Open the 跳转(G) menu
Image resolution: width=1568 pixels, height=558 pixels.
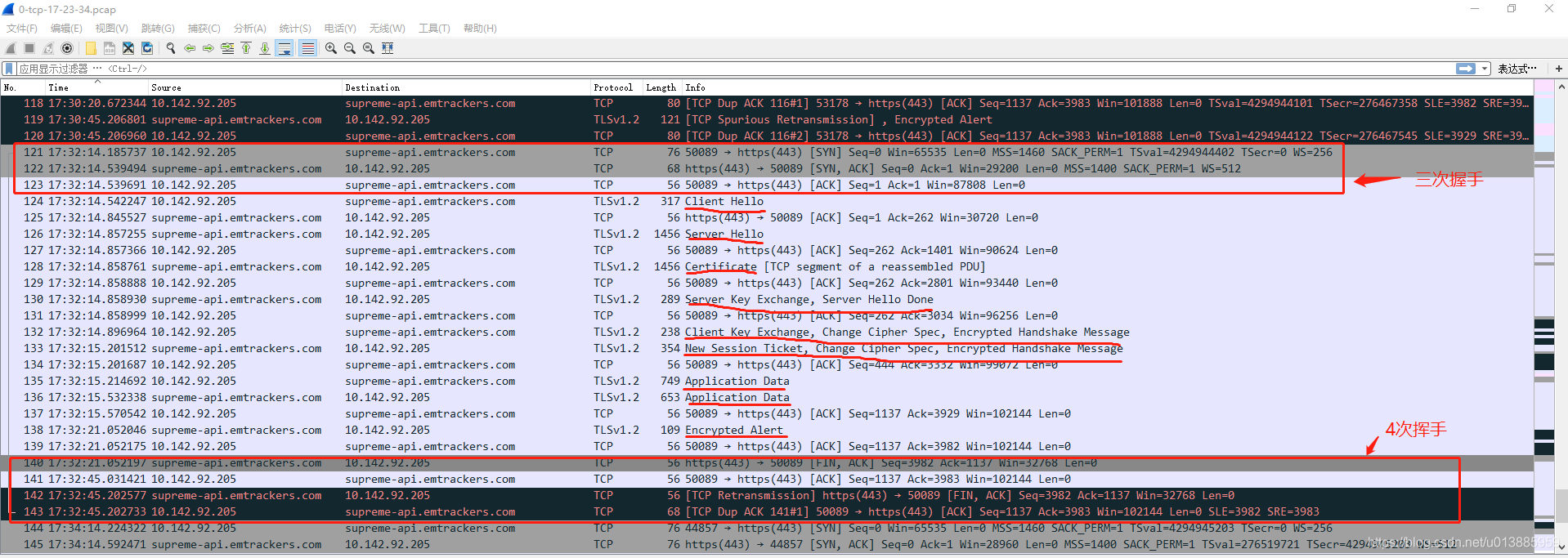(x=158, y=29)
